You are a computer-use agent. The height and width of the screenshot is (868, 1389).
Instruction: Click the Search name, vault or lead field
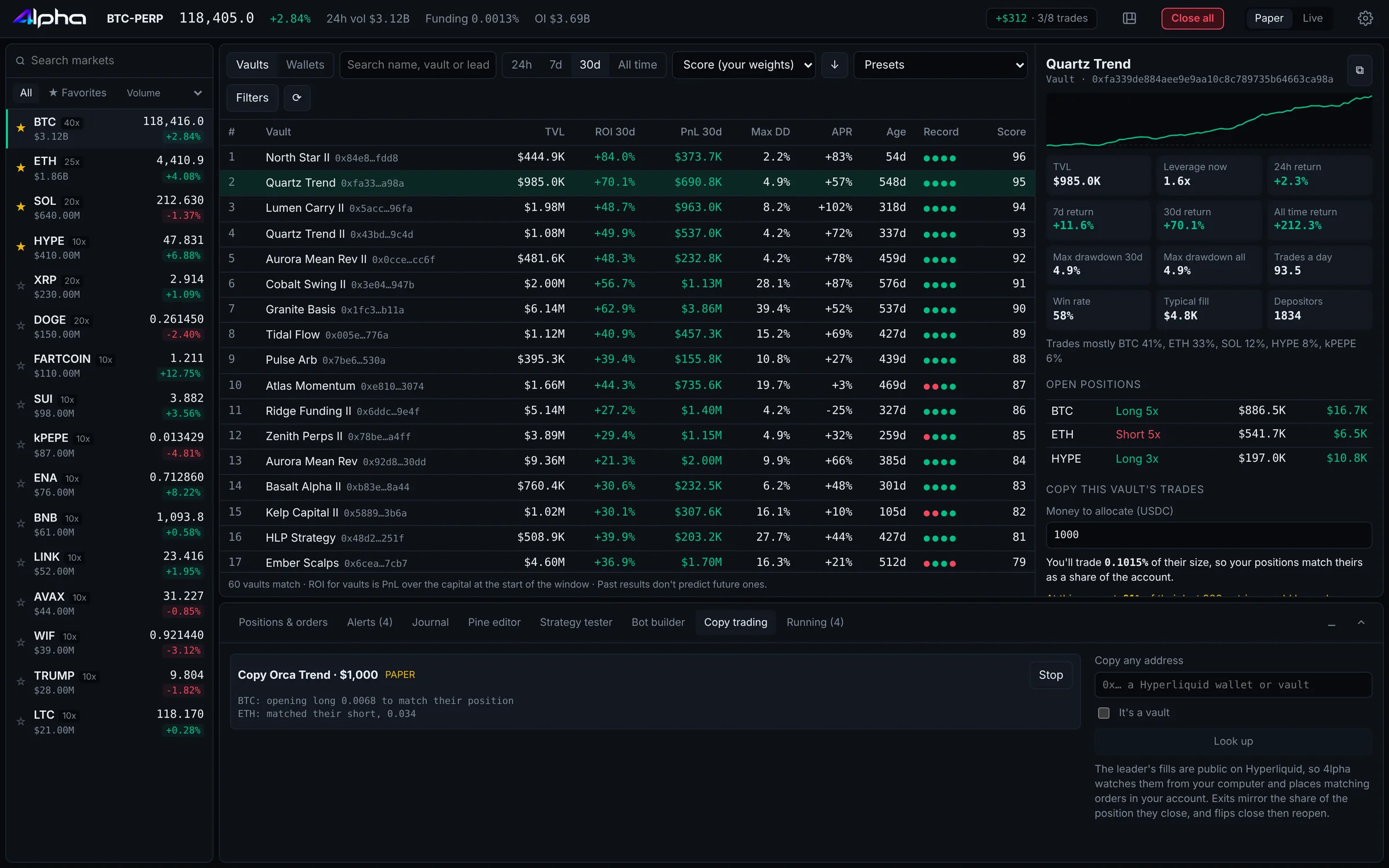(x=418, y=65)
